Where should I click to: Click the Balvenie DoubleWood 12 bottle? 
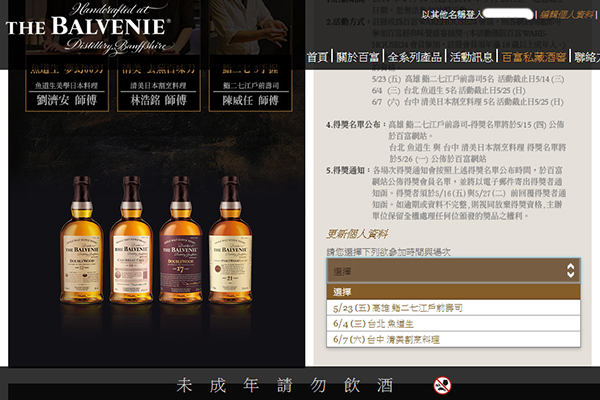pyautogui.click(x=82, y=240)
